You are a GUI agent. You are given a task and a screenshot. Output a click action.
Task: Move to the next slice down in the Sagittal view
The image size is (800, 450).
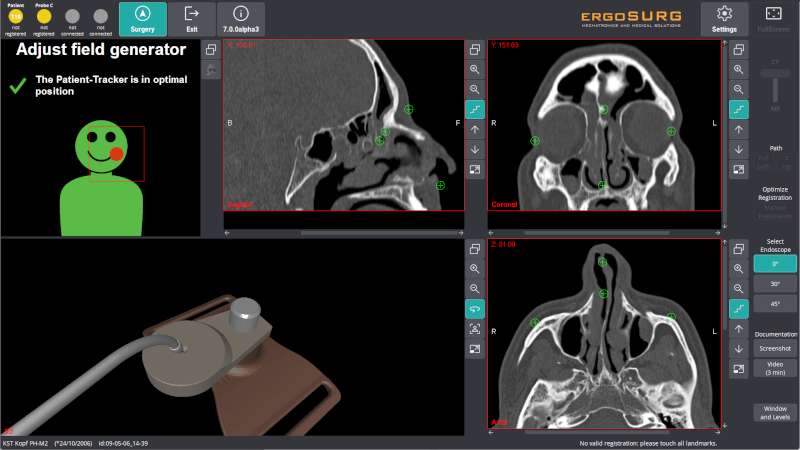[x=474, y=149]
